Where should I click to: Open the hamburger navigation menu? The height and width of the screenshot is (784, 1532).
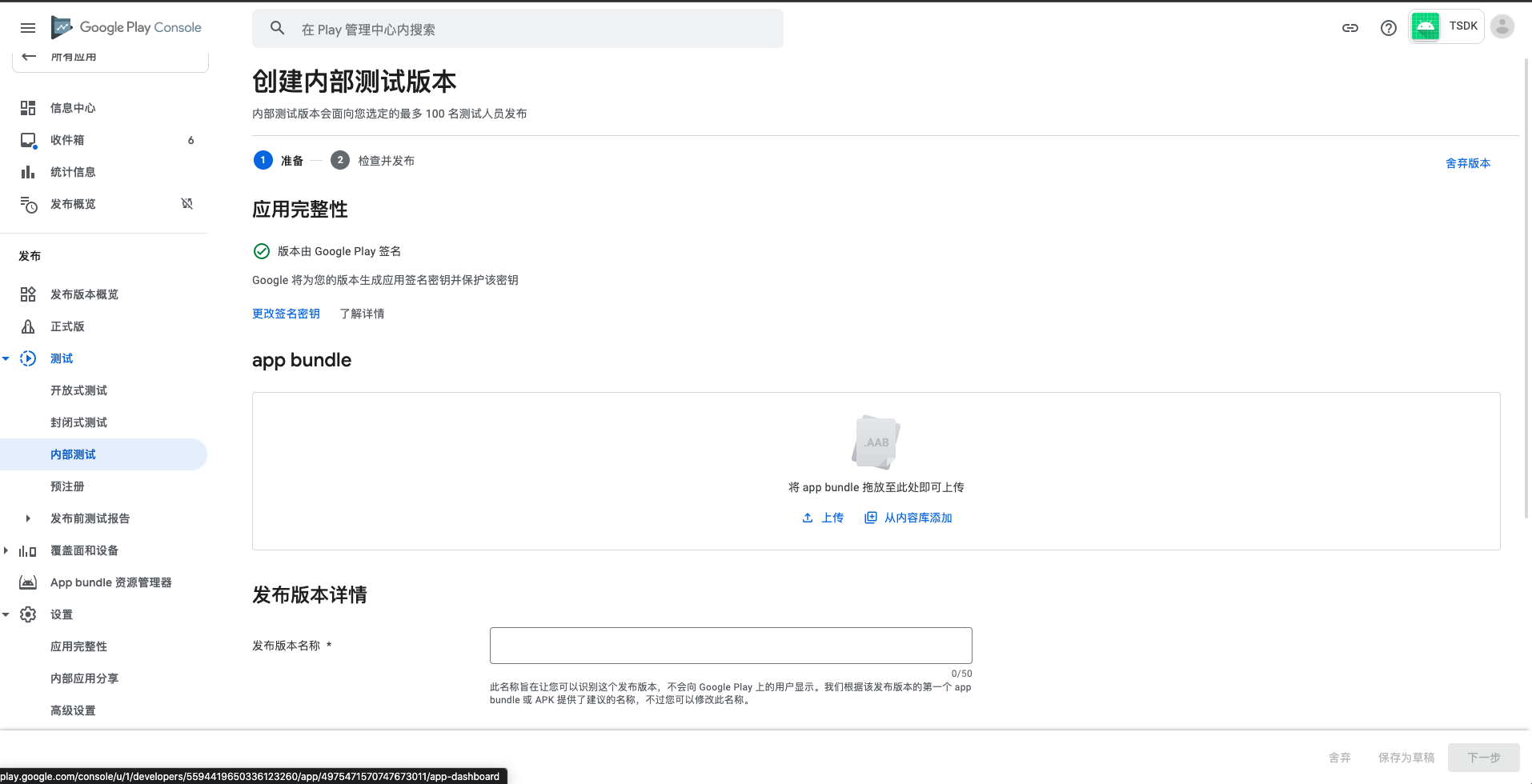[x=28, y=28]
